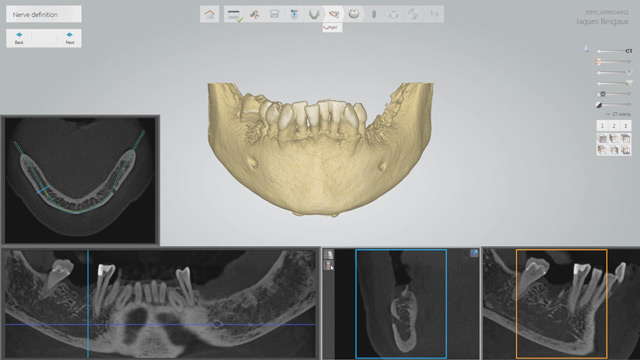Open the tools step beside the order icon

(254, 15)
